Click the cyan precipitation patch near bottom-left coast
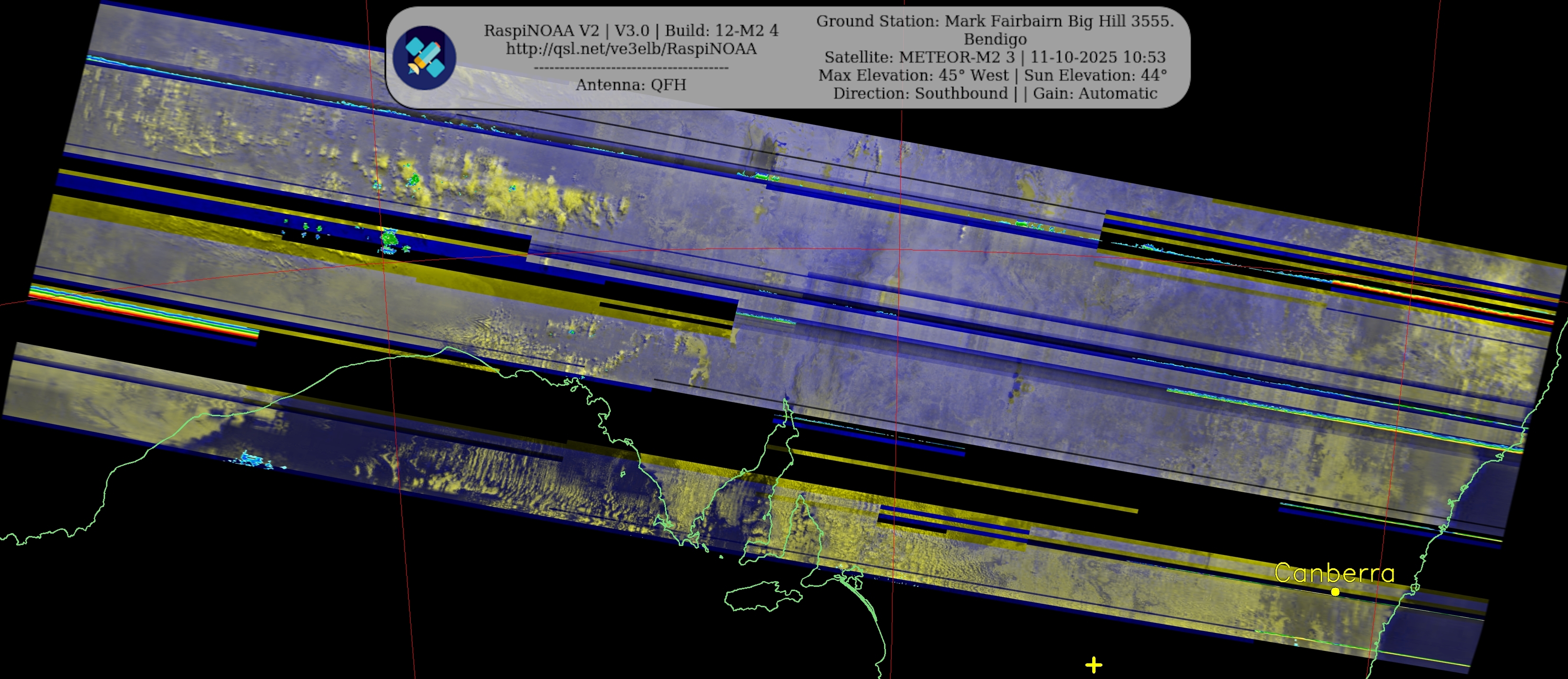The width and height of the screenshot is (1568, 679). tap(251, 459)
